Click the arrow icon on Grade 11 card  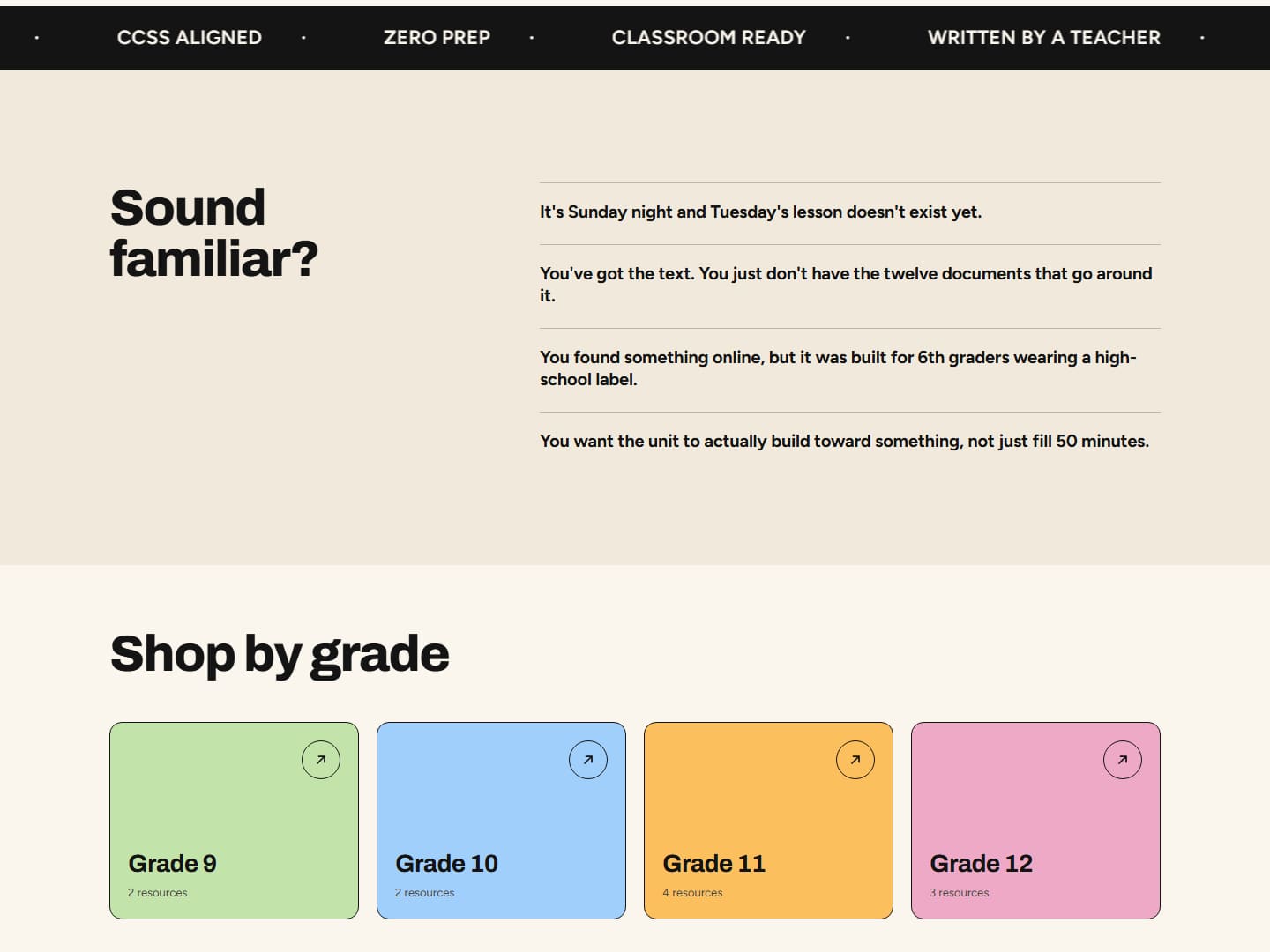tap(855, 760)
